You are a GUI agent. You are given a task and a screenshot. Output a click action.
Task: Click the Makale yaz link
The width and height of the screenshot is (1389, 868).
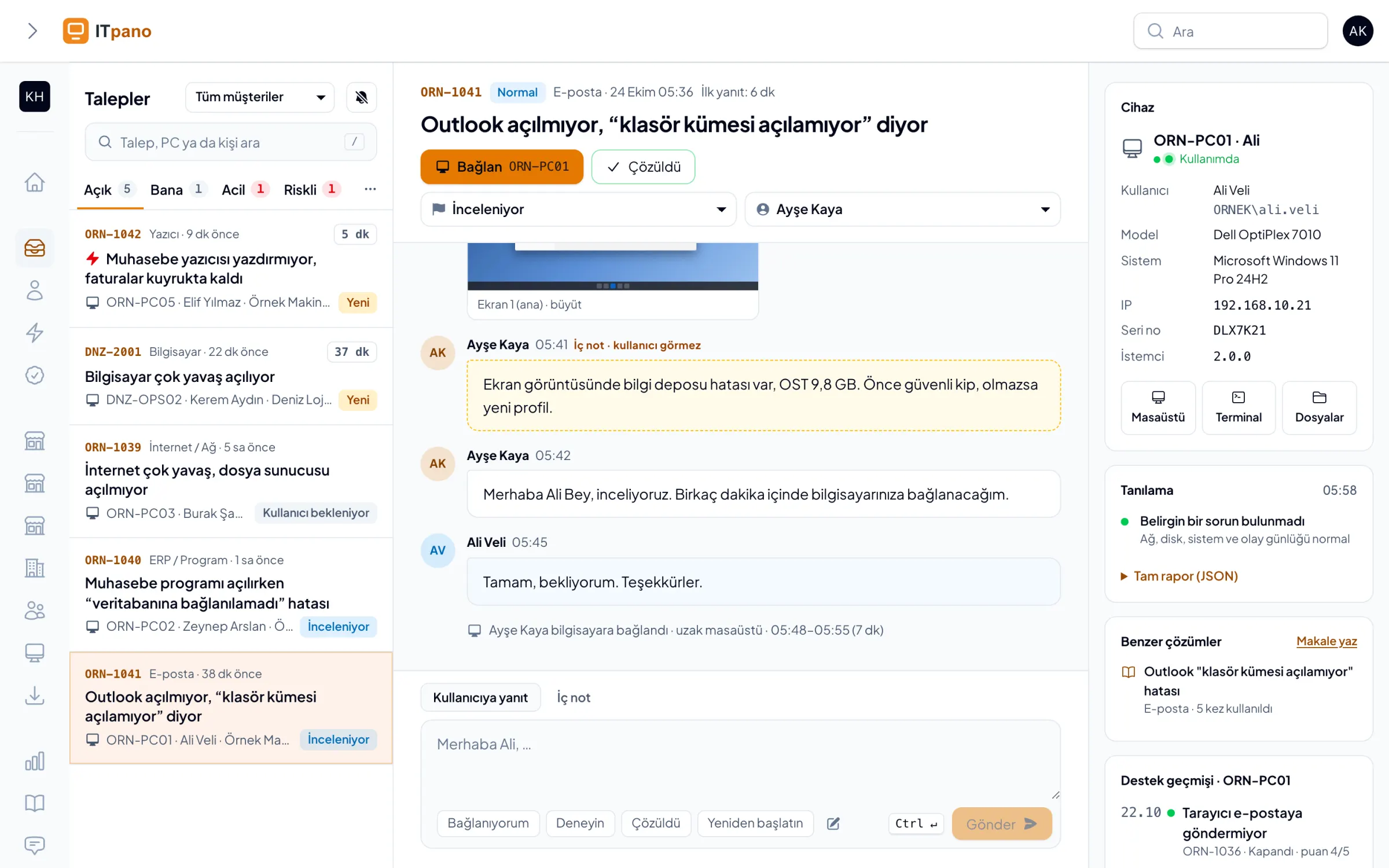1326,641
